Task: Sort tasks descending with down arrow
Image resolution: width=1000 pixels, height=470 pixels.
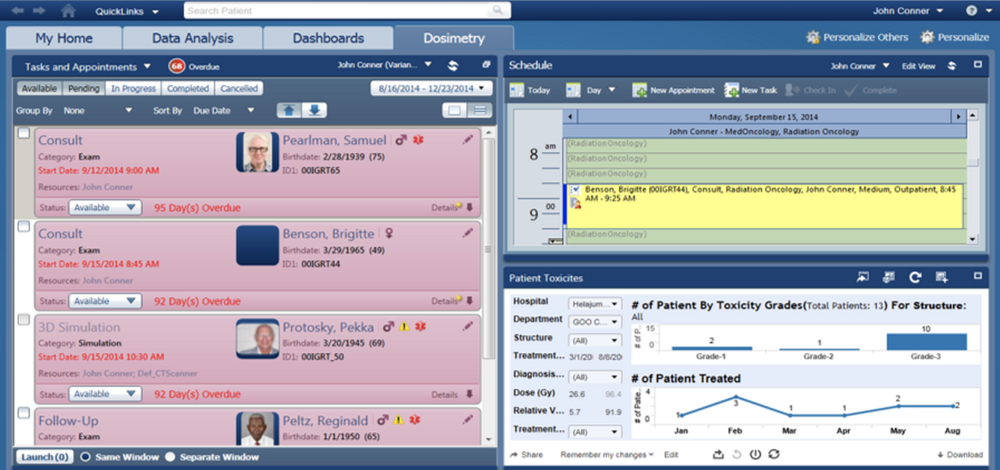Action: pyautogui.click(x=314, y=110)
